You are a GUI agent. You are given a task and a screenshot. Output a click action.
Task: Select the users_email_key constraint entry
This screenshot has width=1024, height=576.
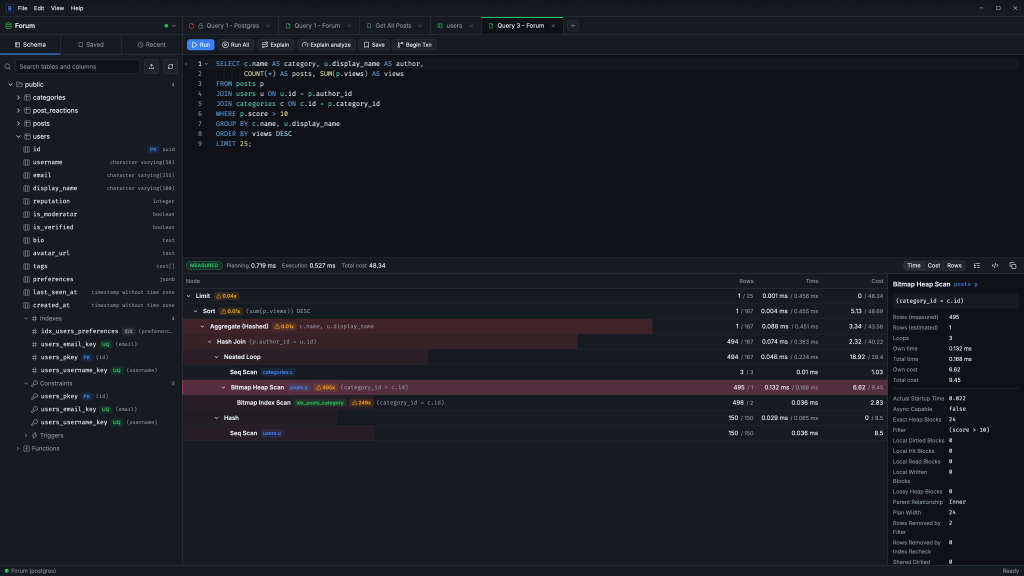(91, 409)
